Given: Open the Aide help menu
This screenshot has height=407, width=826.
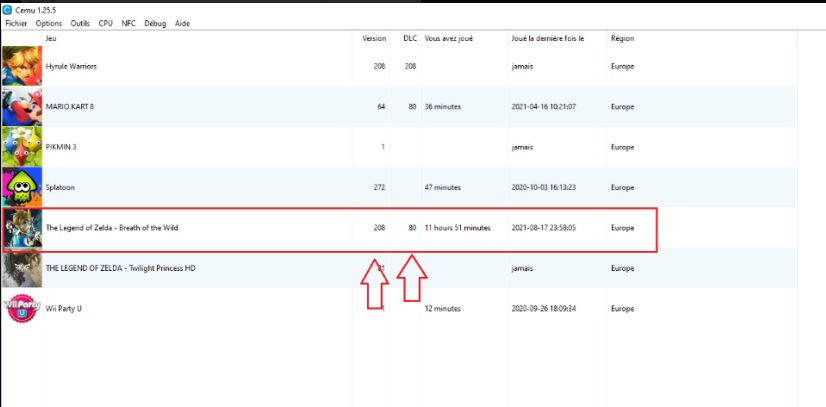Looking at the screenshot, I should pos(182,23).
